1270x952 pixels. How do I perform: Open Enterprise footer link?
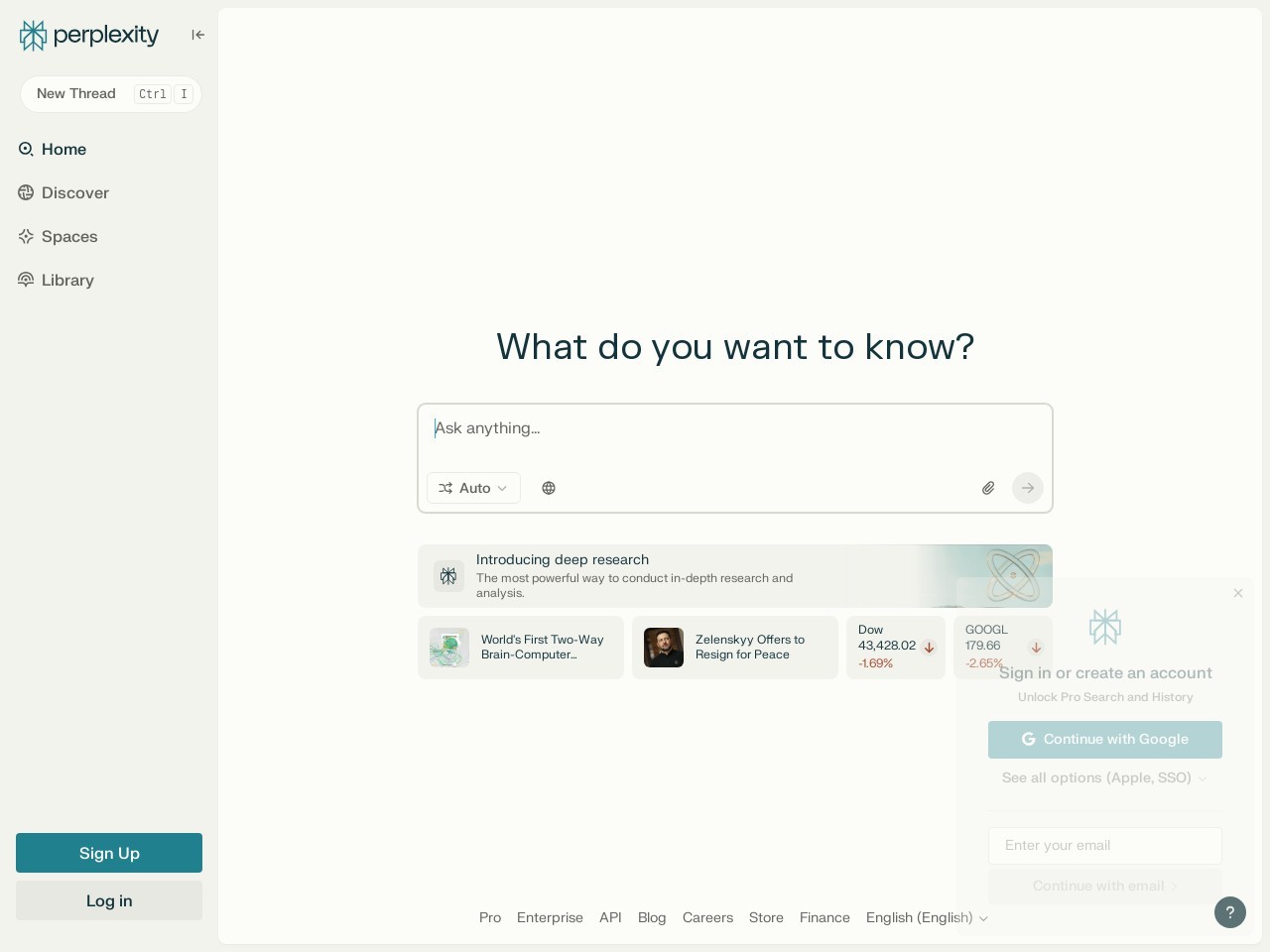(x=550, y=917)
